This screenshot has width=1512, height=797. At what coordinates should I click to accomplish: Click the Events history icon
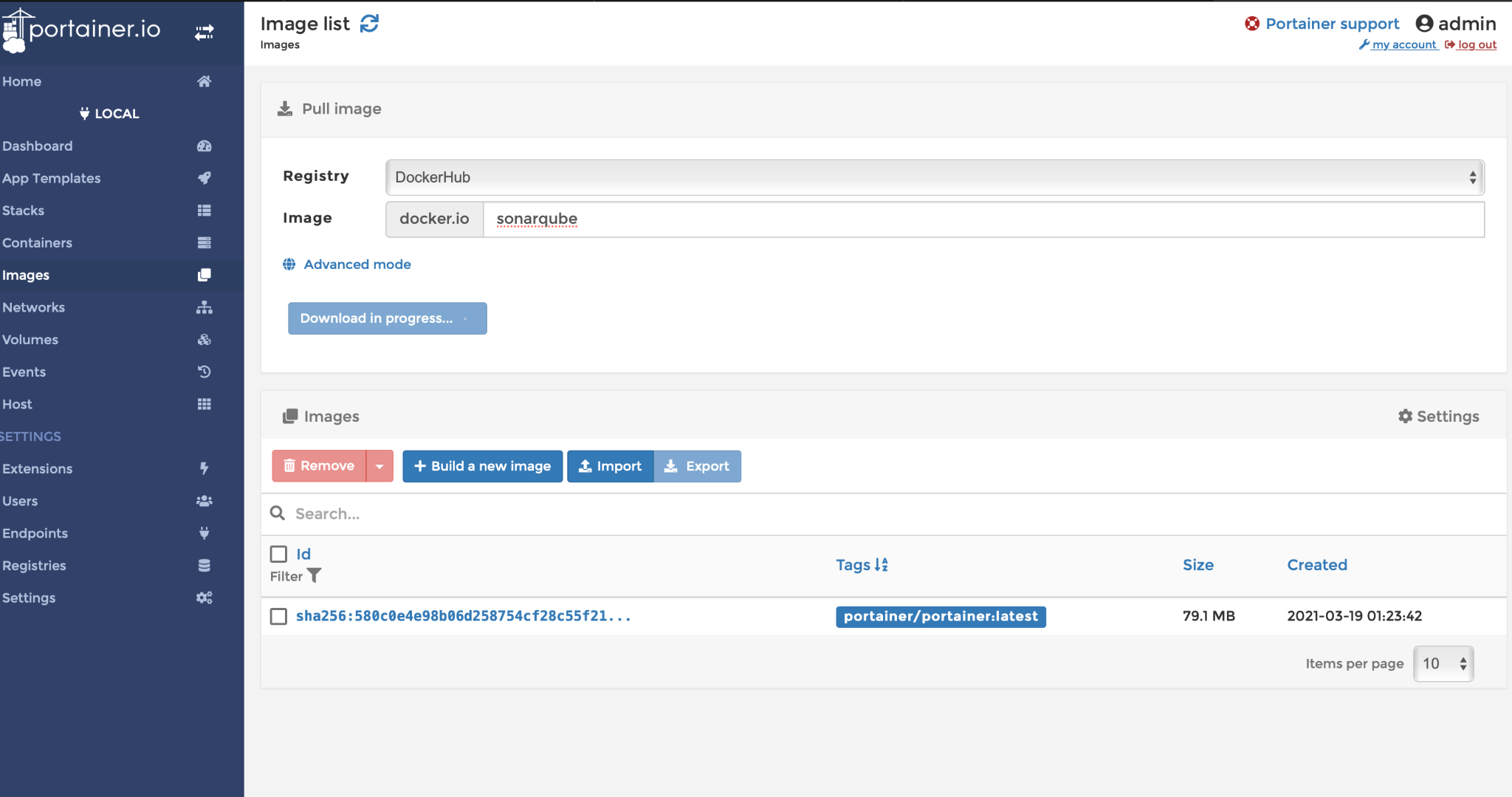coord(205,372)
